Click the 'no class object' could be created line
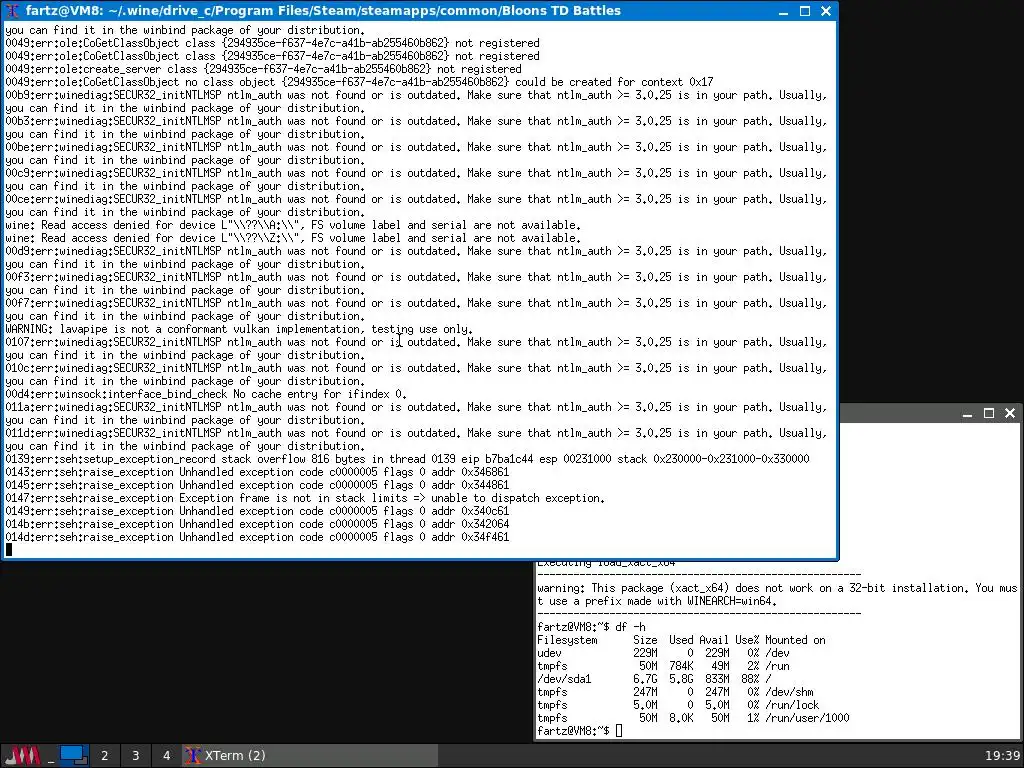This screenshot has width=1024, height=768. click(x=359, y=82)
